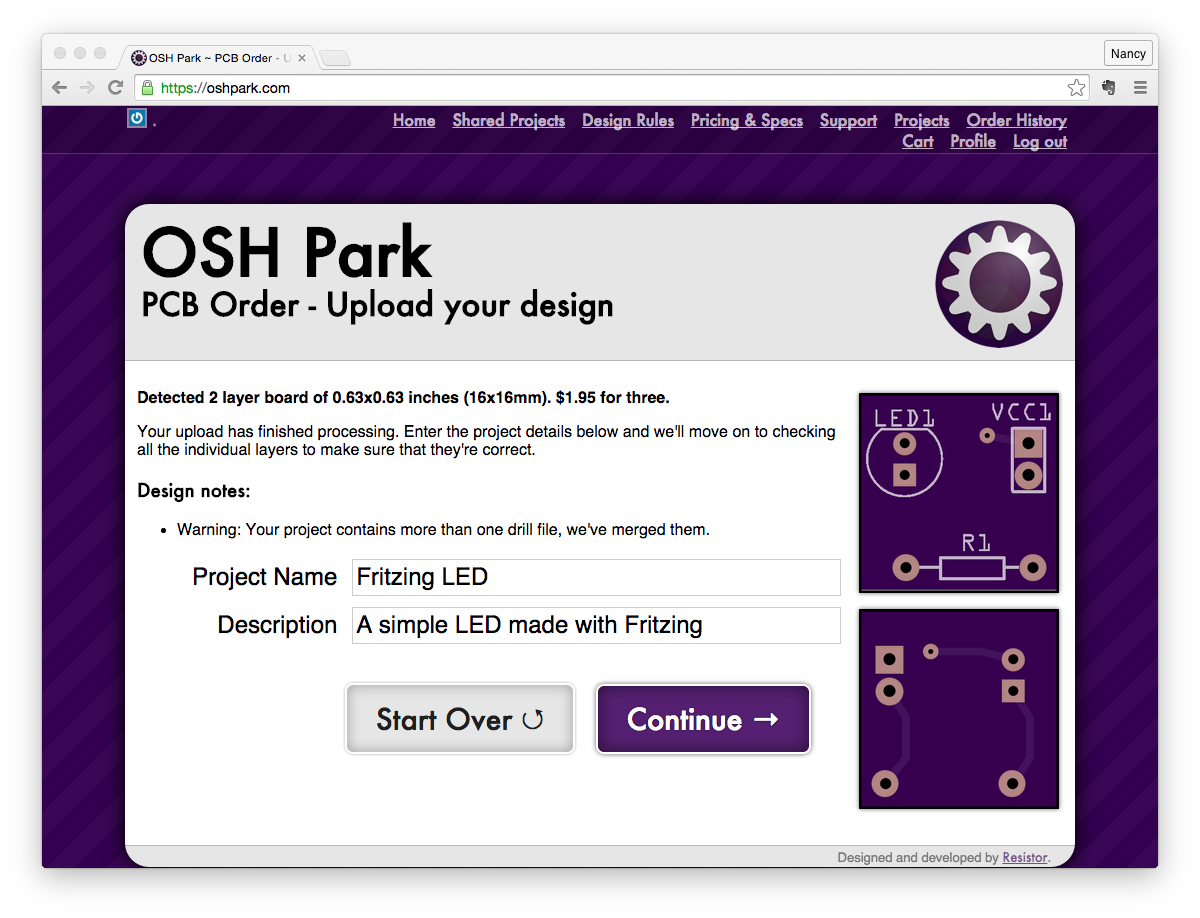Click the "Your upload has finished processing" paragraph

pyautogui.click(x=486, y=441)
